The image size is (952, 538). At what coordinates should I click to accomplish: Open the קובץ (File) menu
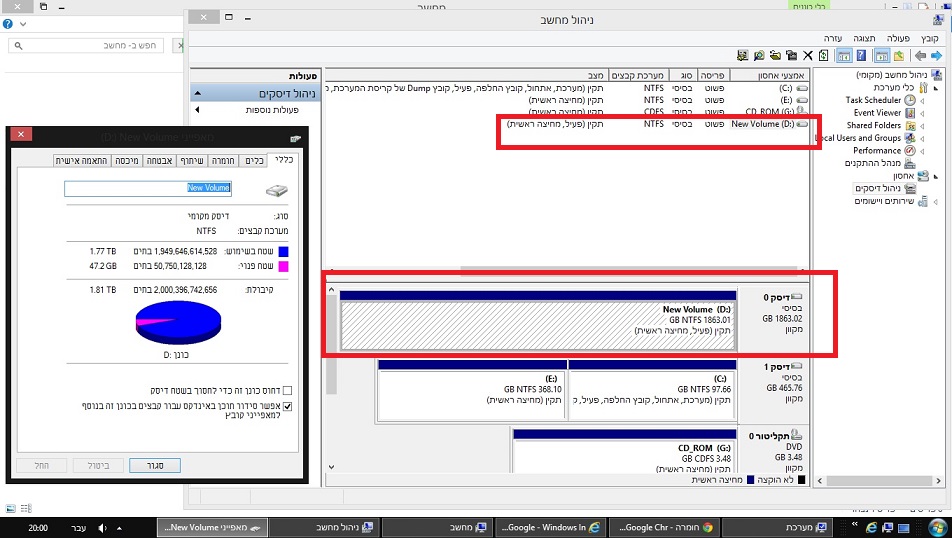click(x=929, y=37)
